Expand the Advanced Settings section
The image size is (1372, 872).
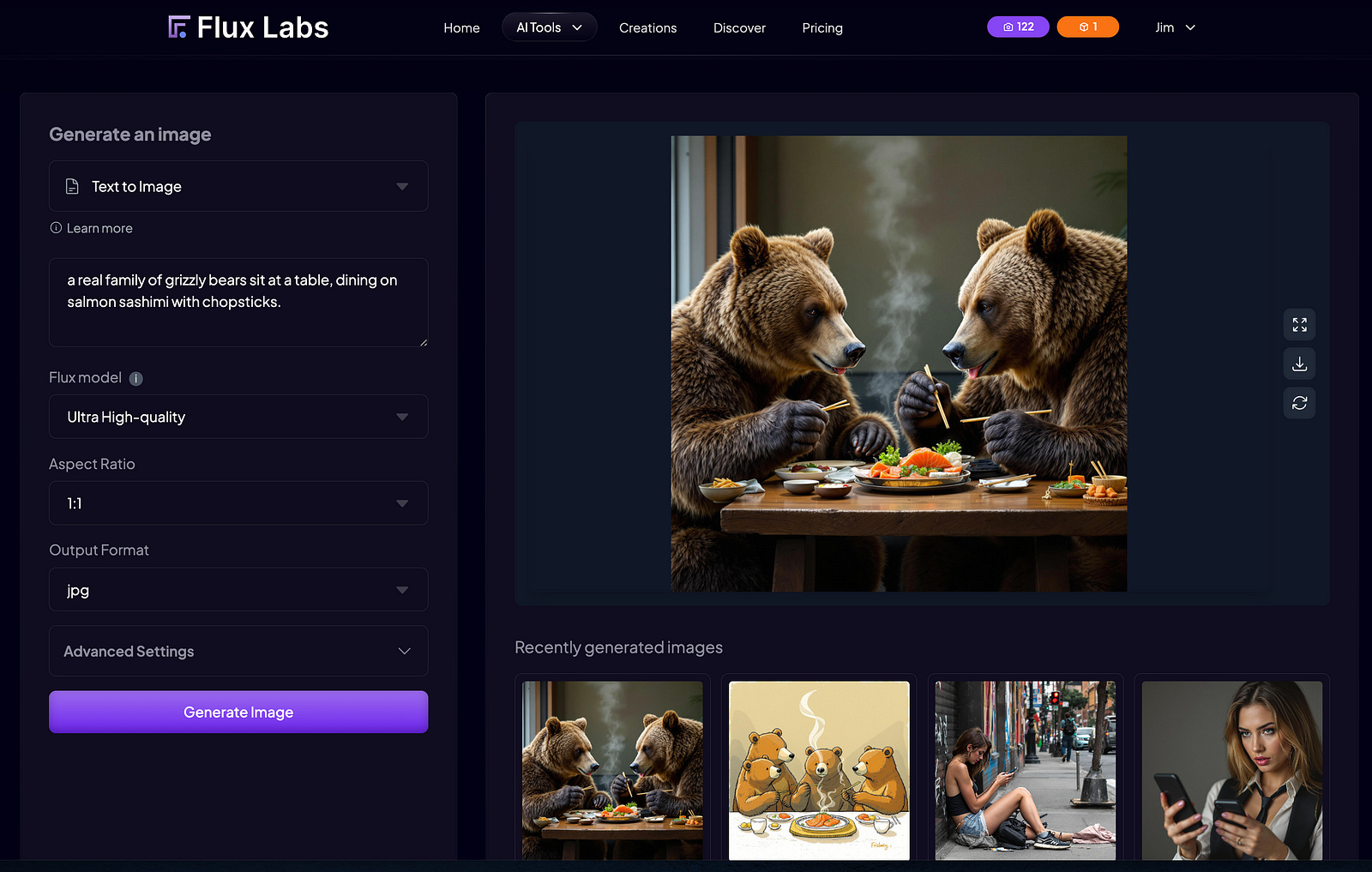[x=238, y=651]
